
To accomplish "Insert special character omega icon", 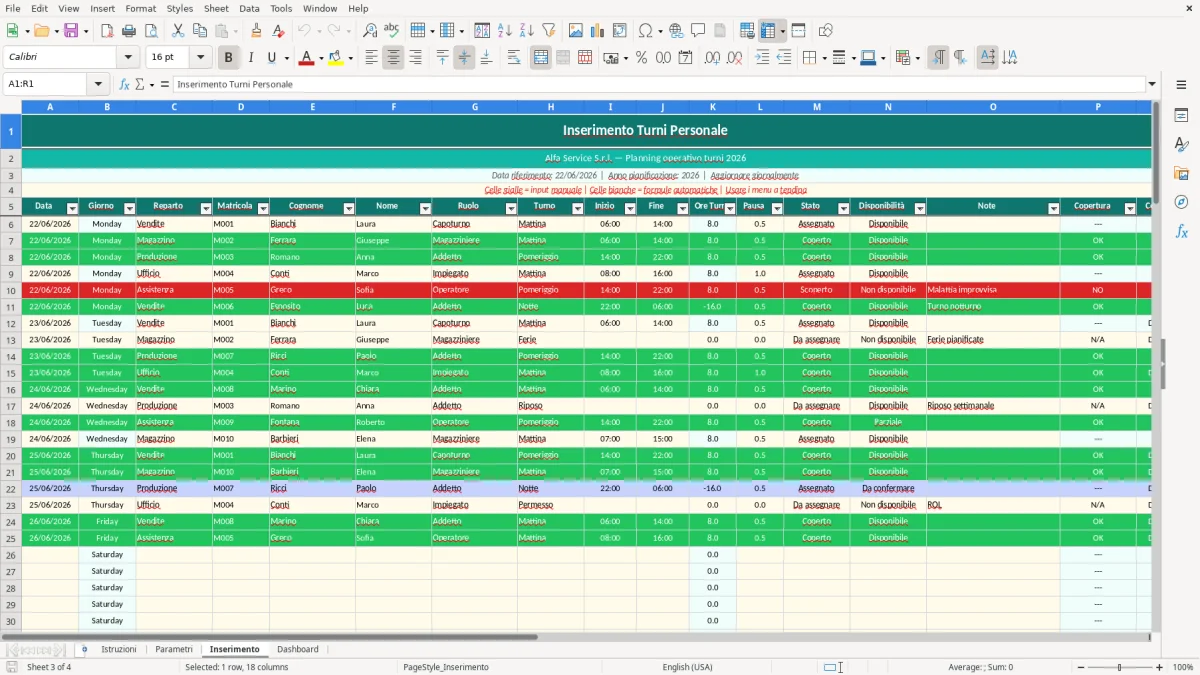I will [645, 31].
